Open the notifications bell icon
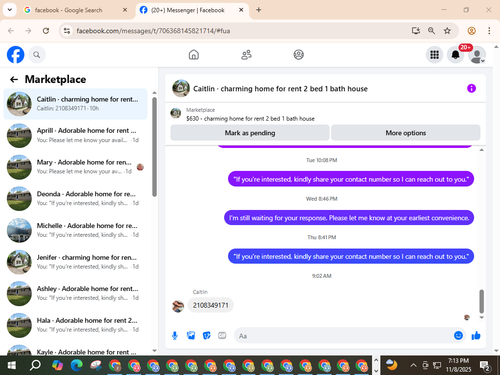The height and width of the screenshot is (375, 500). coord(456,55)
